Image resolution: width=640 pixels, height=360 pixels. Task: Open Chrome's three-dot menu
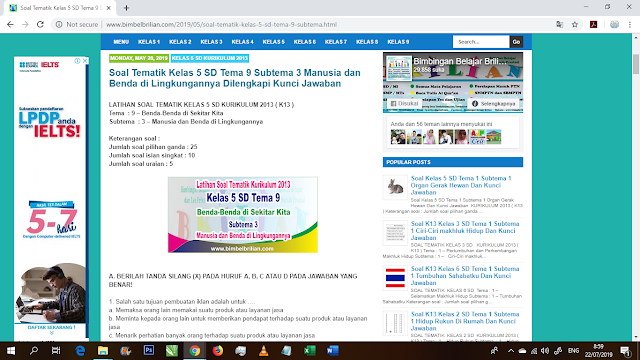pos(630,24)
